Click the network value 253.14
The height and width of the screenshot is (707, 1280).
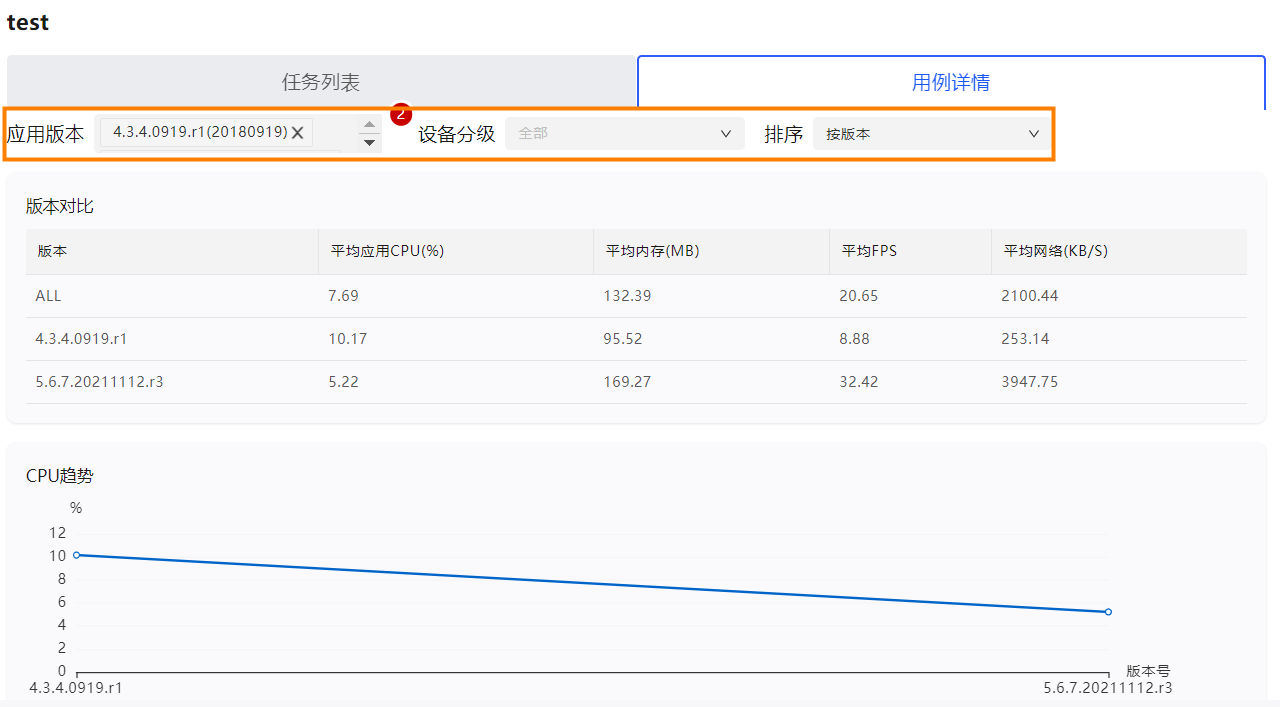coord(1025,339)
